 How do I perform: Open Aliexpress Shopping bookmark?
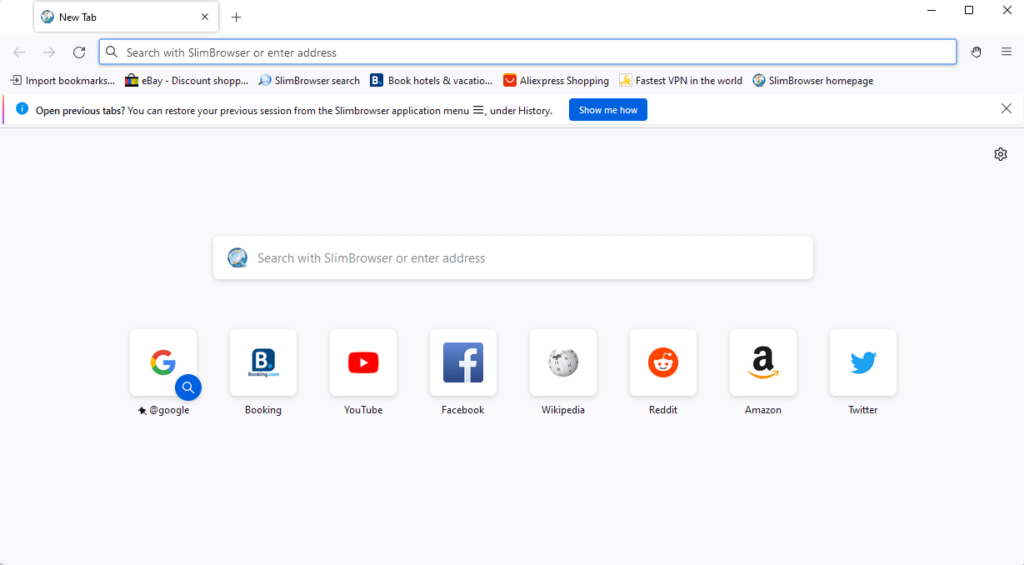pos(556,80)
